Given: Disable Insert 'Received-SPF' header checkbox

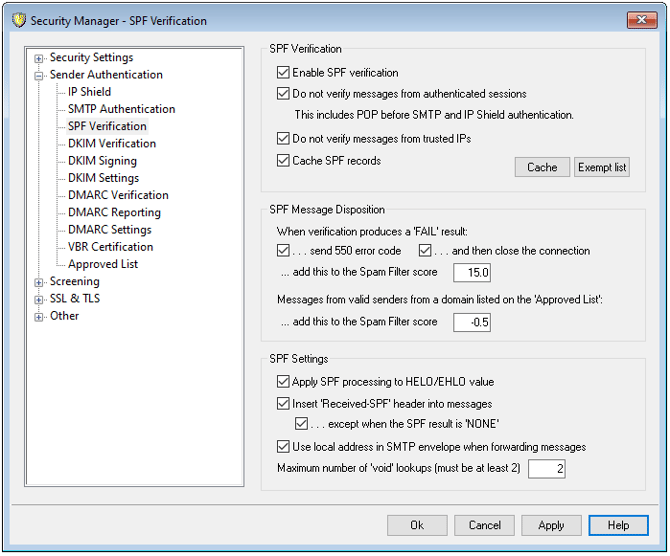Looking at the screenshot, I should [x=283, y=404].
